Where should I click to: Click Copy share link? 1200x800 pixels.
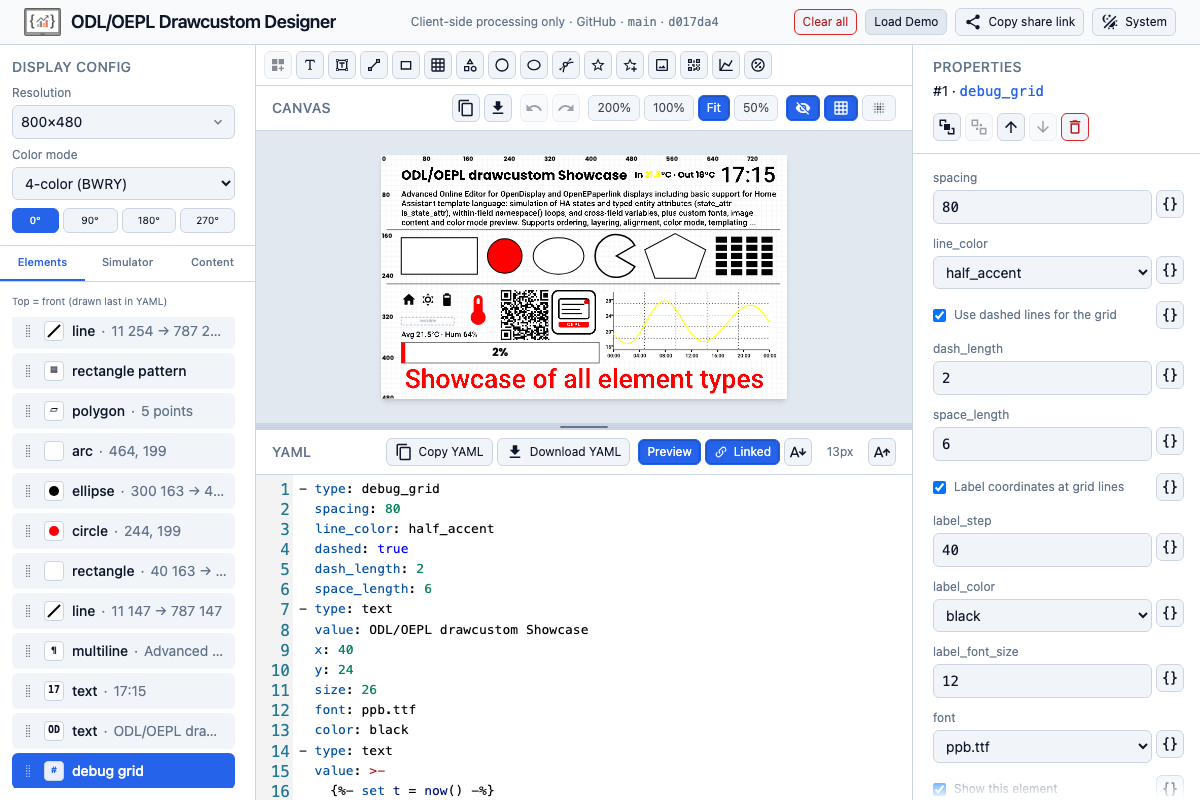coord(1019,22)
